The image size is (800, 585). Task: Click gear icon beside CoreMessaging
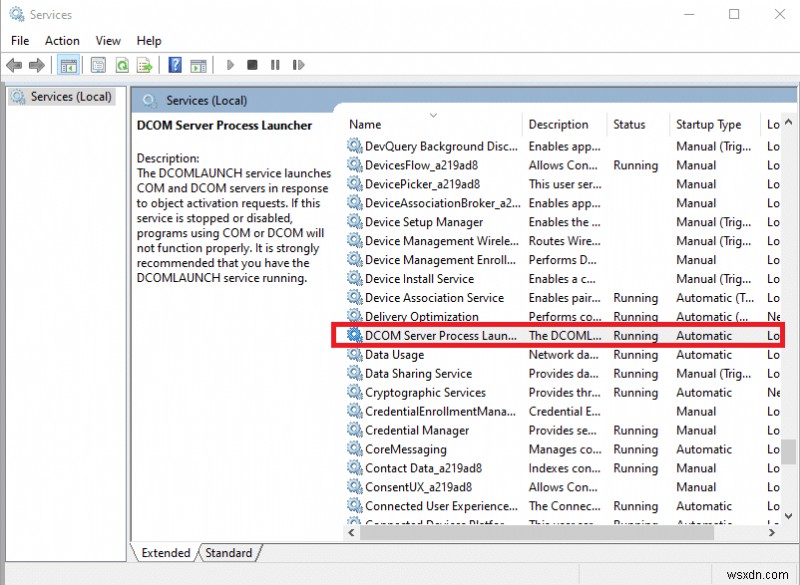point(355,449)
